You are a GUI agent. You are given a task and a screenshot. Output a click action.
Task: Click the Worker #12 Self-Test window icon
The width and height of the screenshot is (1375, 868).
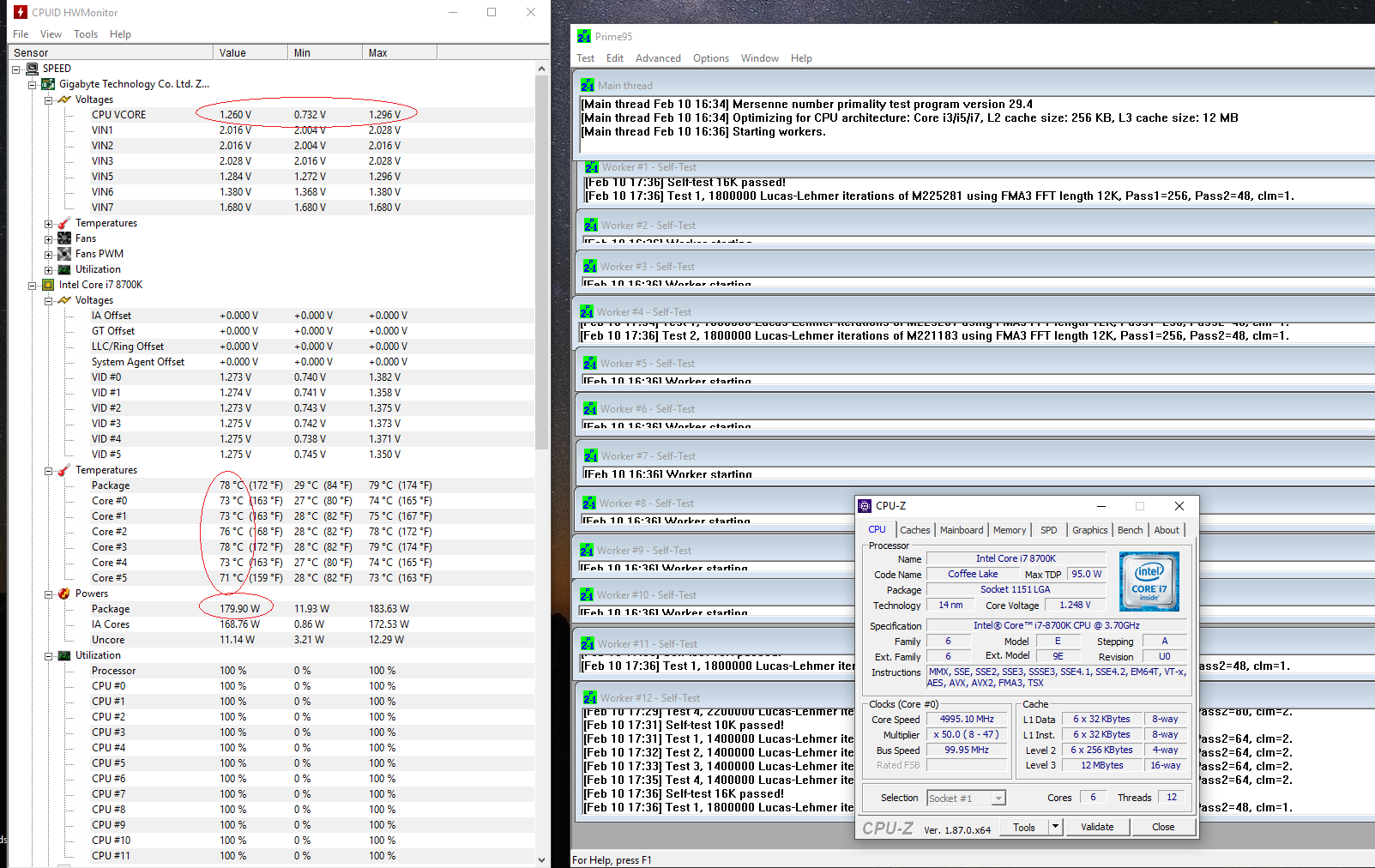[x=590, y=698]
